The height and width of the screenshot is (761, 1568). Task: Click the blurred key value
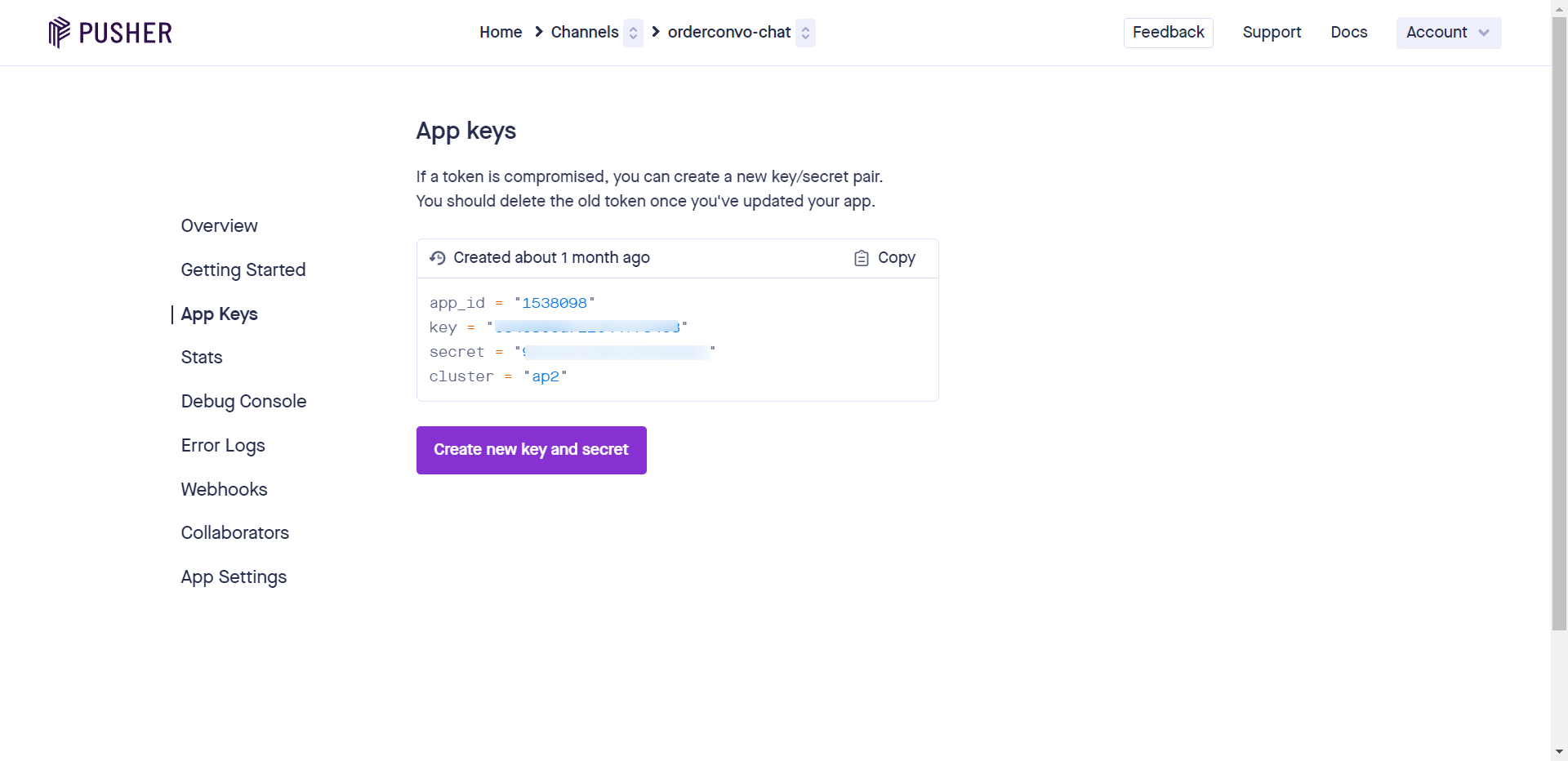(588, 327)
